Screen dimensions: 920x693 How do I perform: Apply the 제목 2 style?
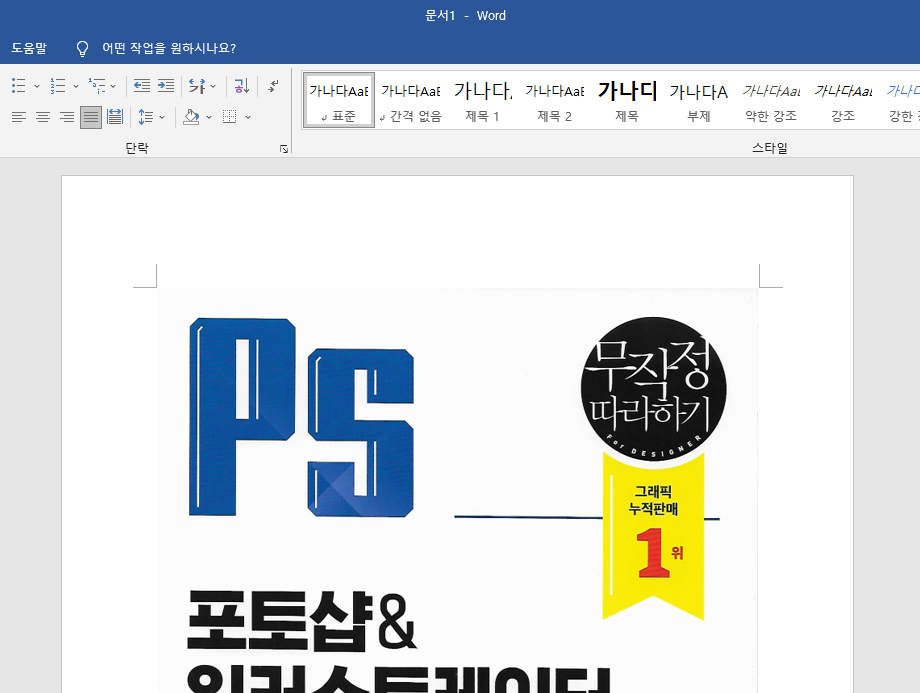pyautogui.click(x=554, y=100)
